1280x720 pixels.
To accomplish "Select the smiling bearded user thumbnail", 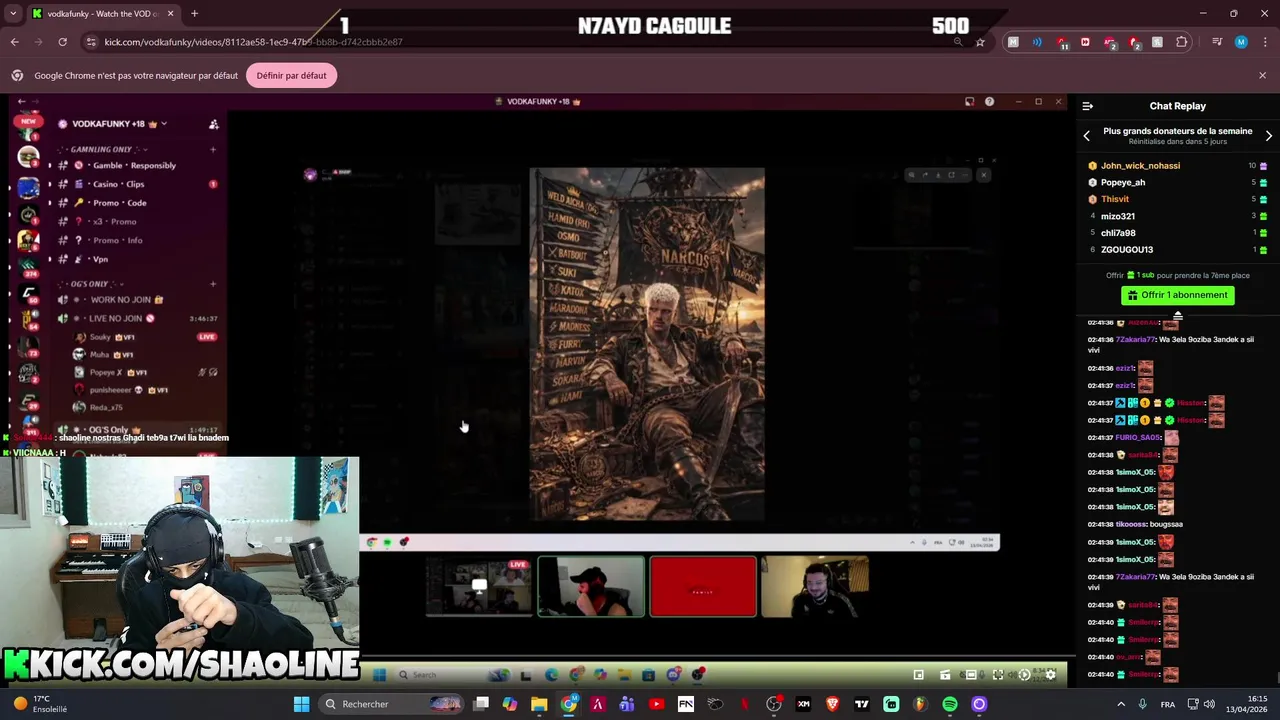I will 815,587.
